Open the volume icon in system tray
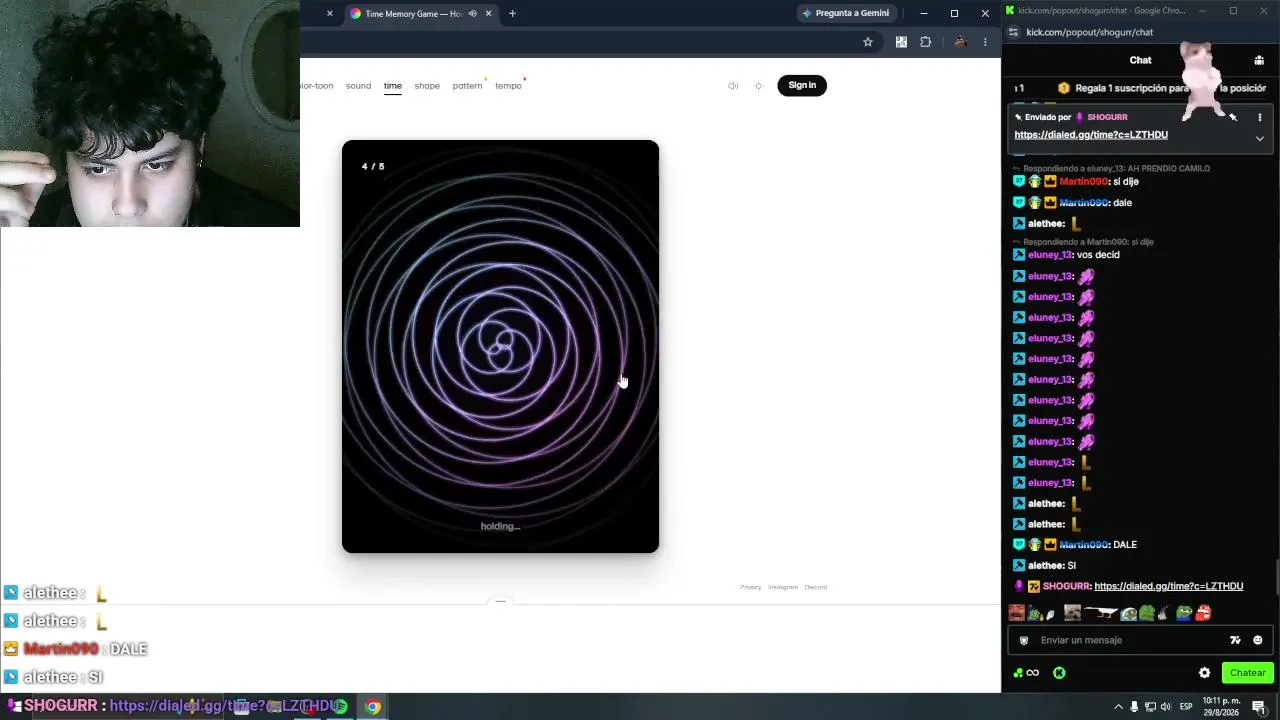1280x720 pixels. click(1165, 707)
